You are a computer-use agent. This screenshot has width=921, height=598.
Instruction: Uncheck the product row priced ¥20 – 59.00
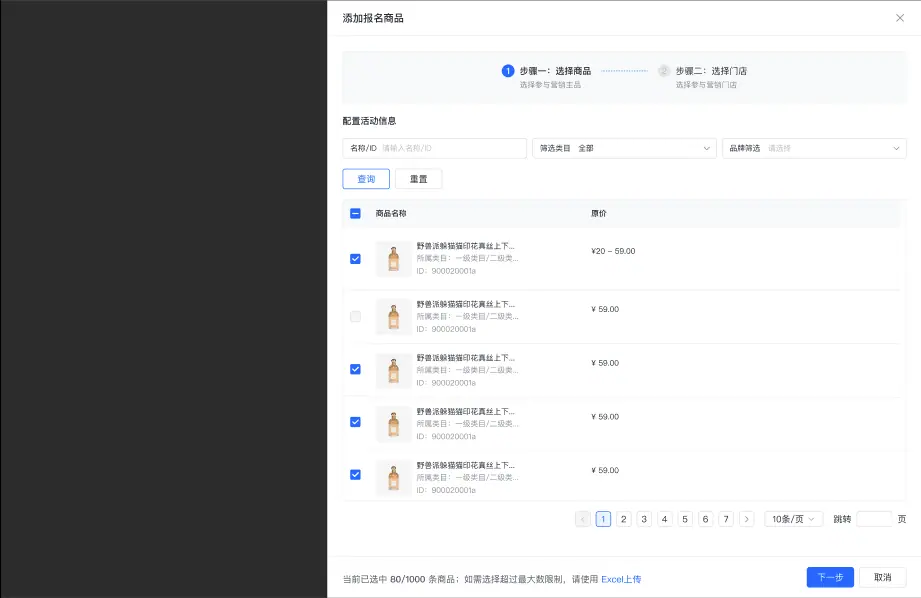(355, 258)
